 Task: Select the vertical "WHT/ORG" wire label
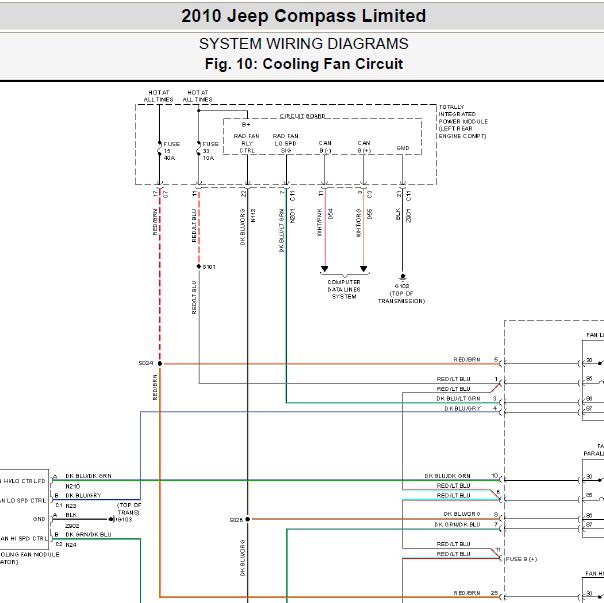359,223
